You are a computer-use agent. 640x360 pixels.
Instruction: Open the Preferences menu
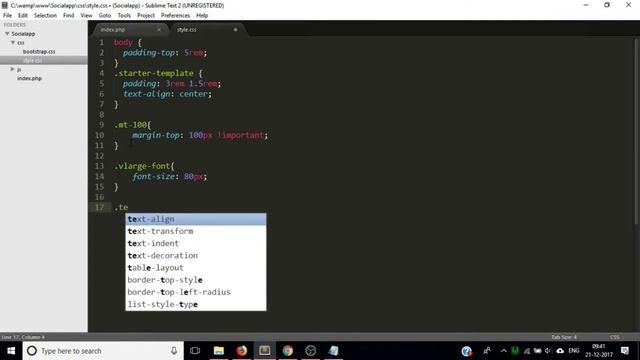point(176,16)
